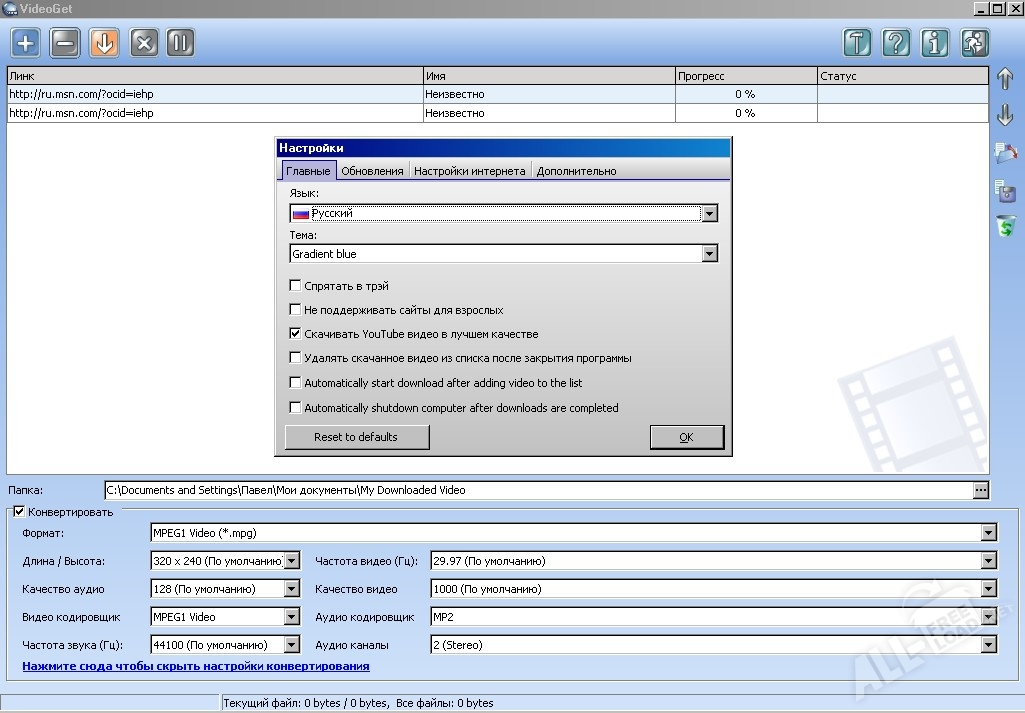The image size is (1025, 713).
Task: Toggle the Конвертировать checkbox
Action: click(19, 512)
